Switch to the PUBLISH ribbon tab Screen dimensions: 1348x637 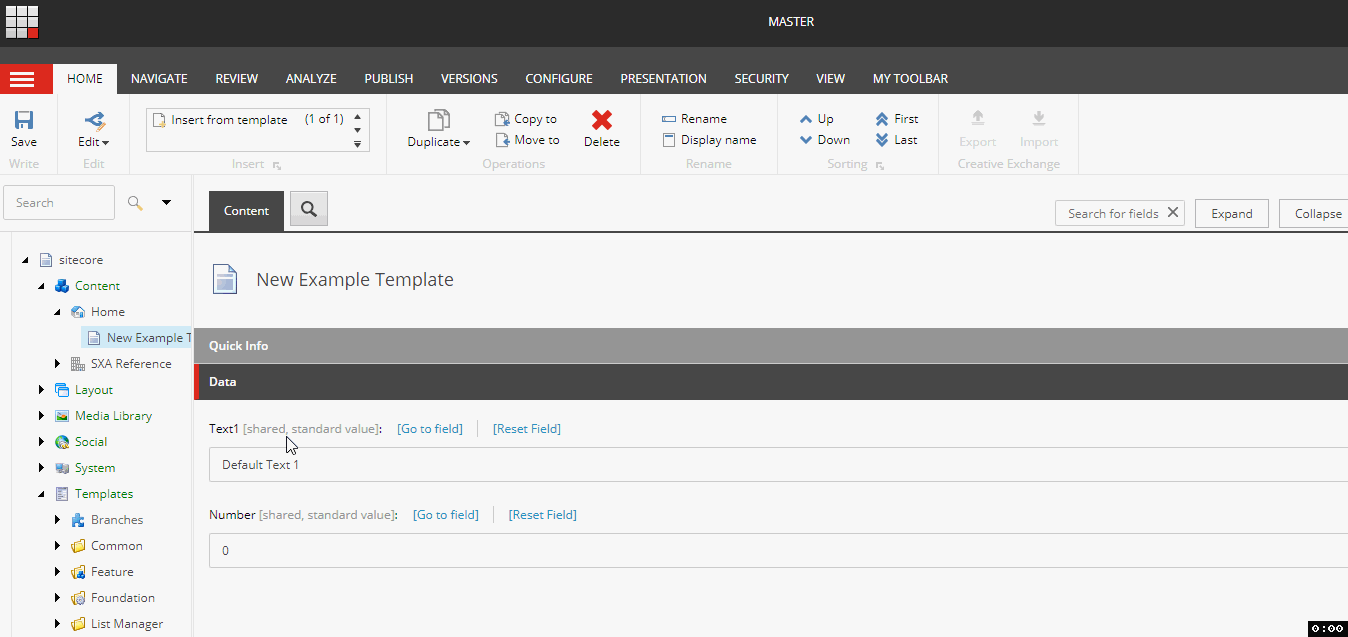[x=389, y=79]
